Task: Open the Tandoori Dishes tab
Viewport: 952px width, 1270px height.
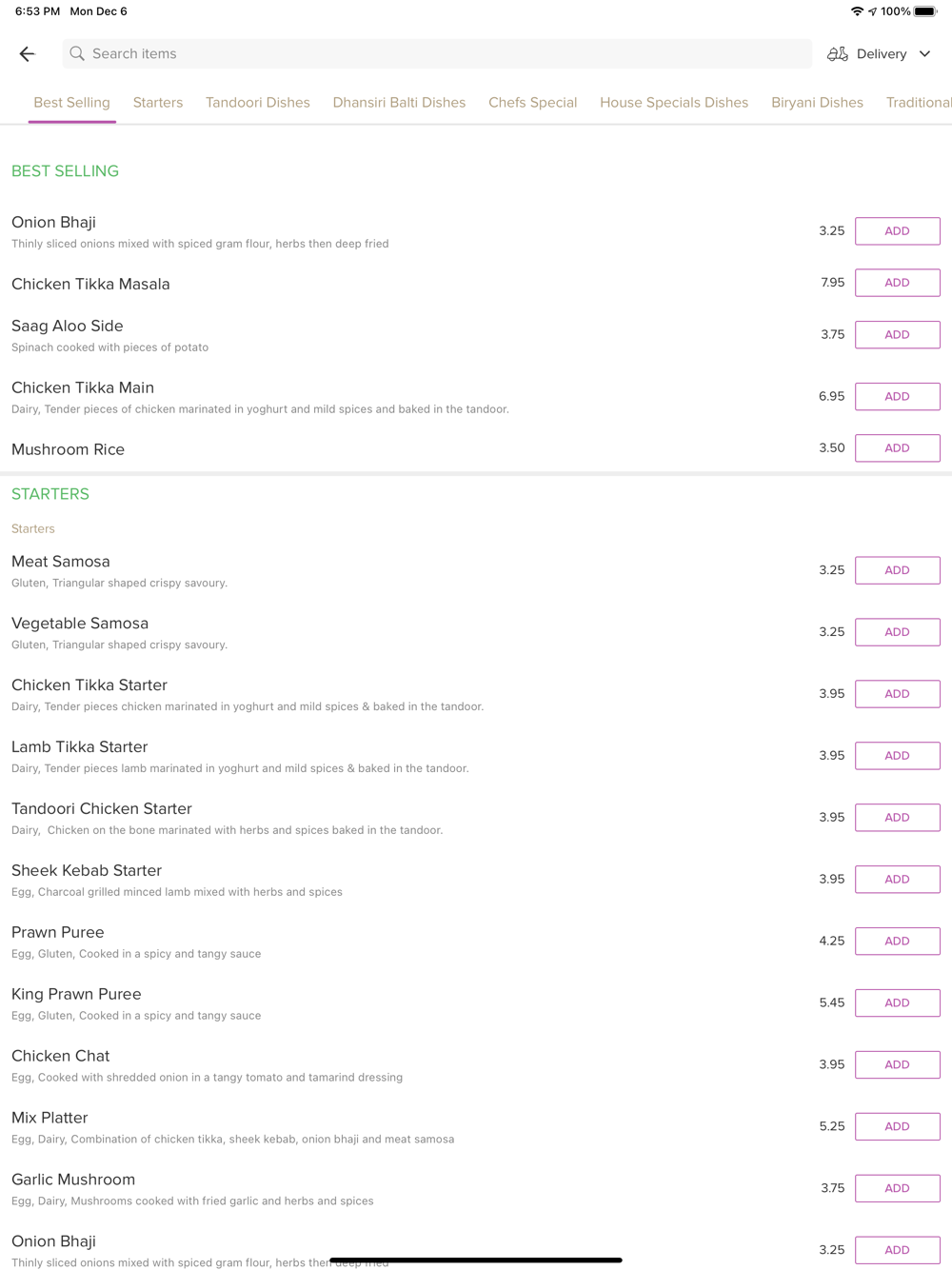Action: [x=258, y=103]
